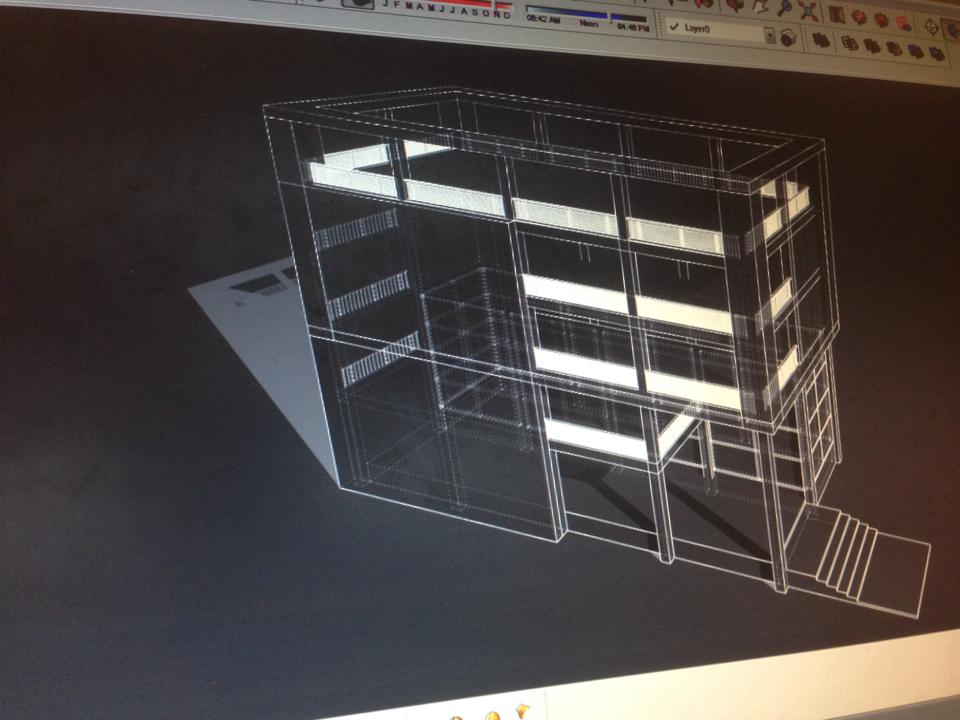Switch to Shaded face style
The height and width of the screenshot is (720, 960).
pyautogui.click(x=894, y=48)
